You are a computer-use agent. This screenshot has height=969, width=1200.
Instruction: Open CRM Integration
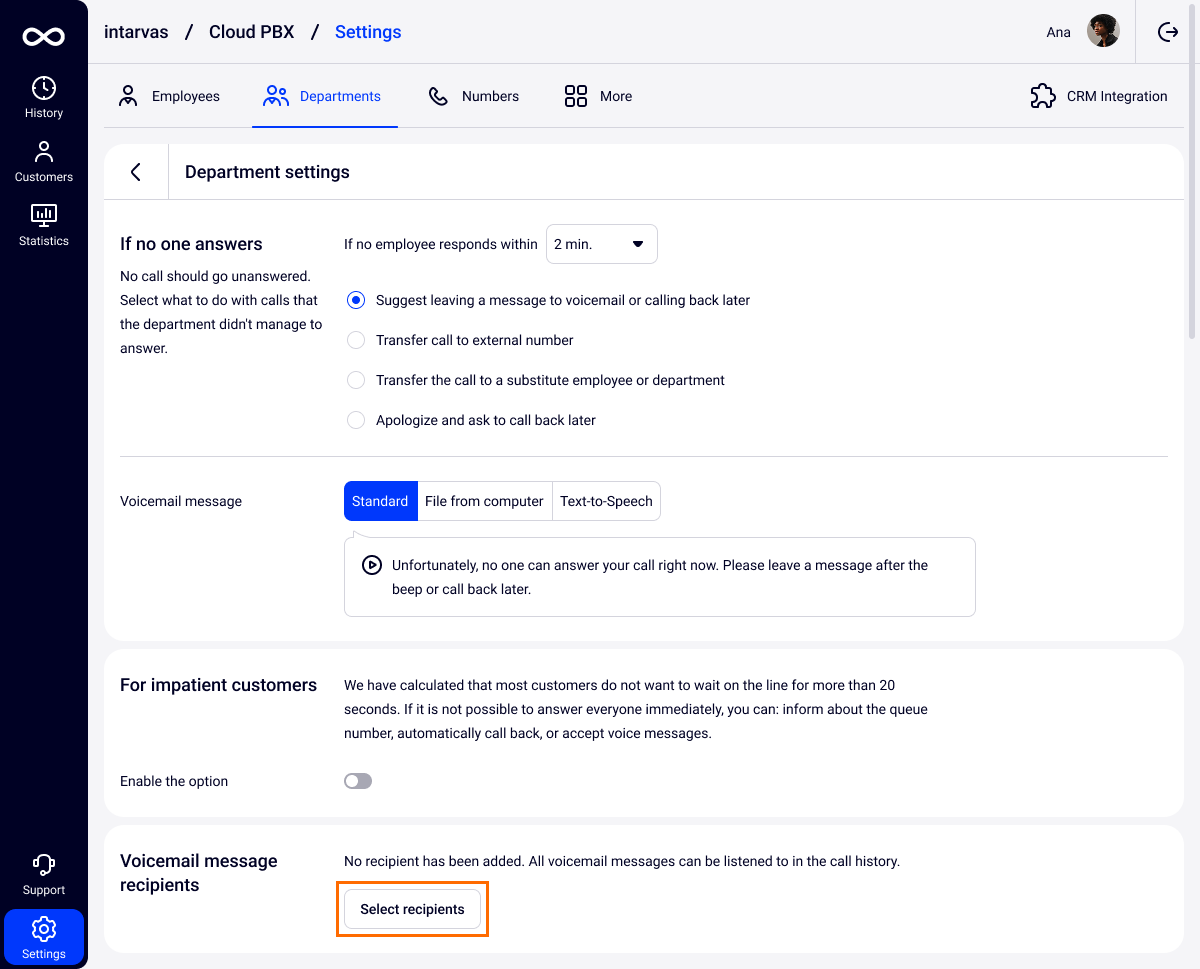[x=1099, y=96]
